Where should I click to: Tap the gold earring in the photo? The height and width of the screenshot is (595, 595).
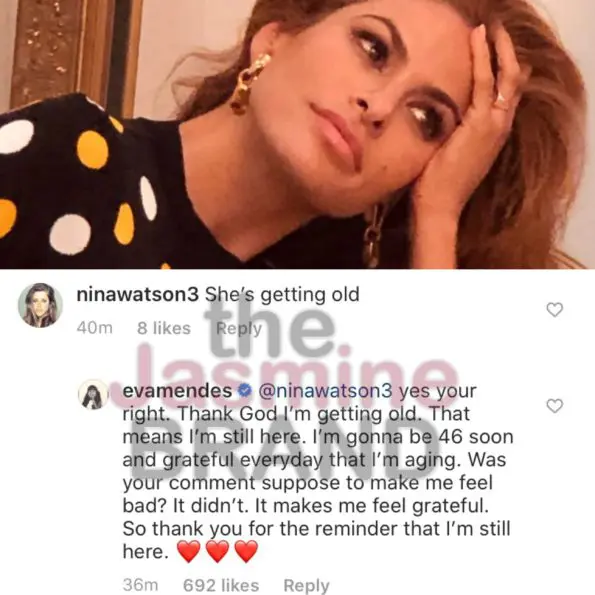(249, 83)
